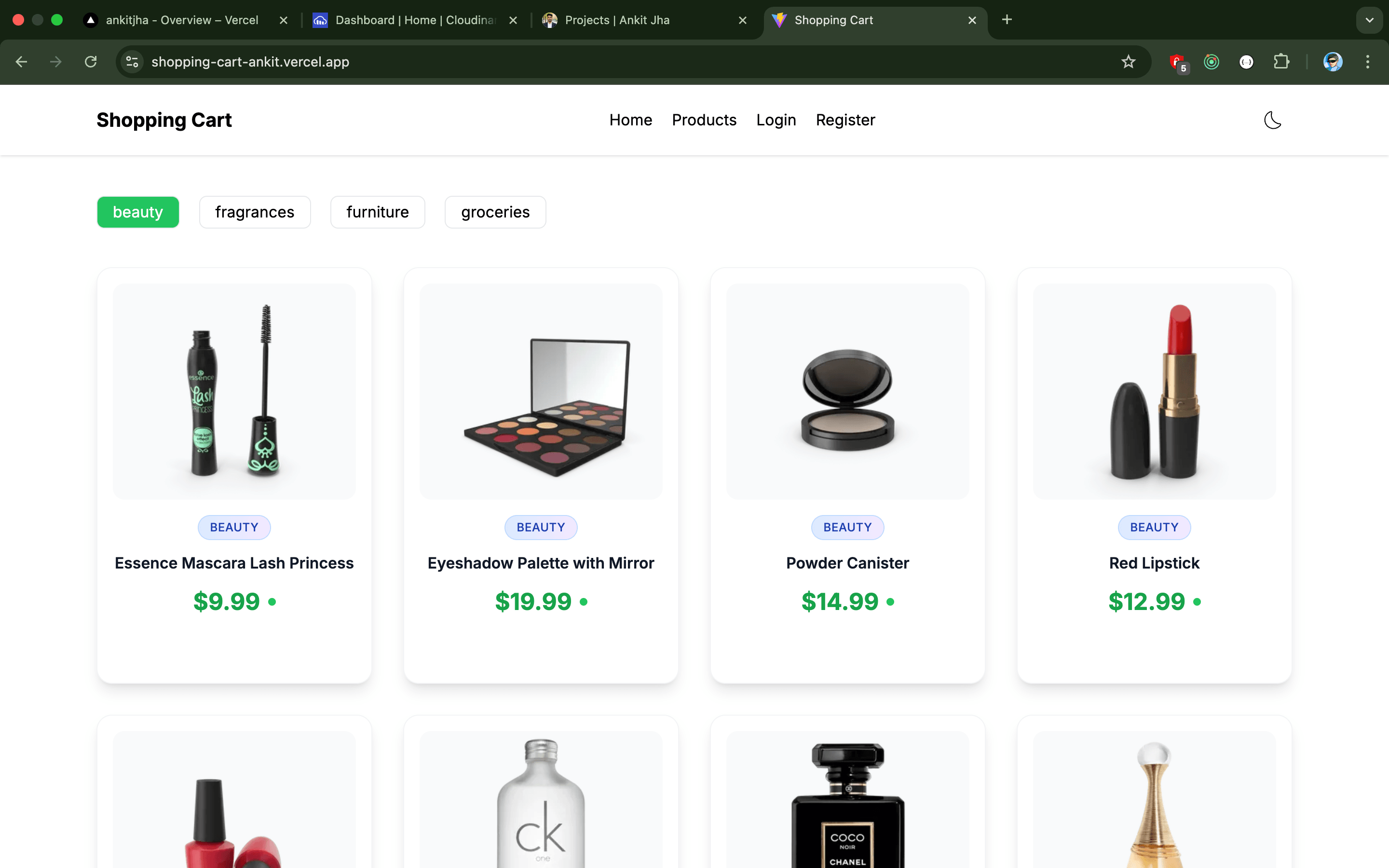Select the fragrances filter pill

[x=255, y=212]
